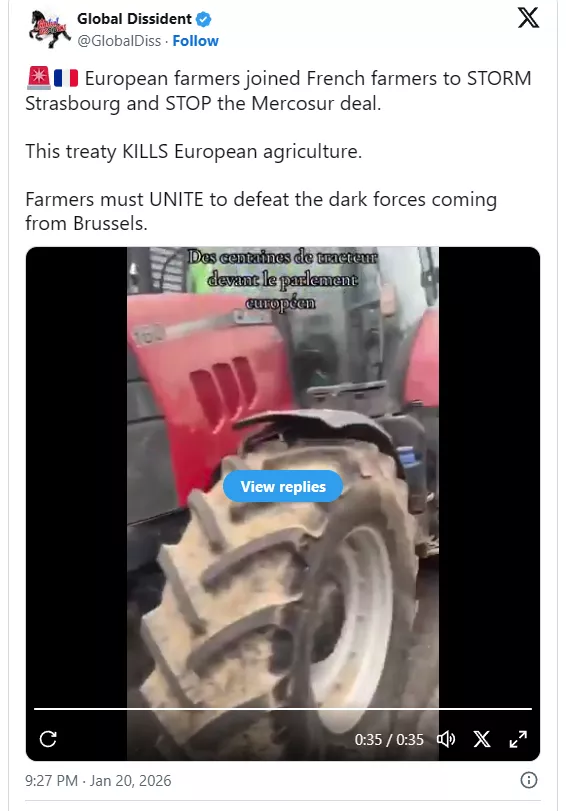Click the French flag emoji

(x=66, y=78)
